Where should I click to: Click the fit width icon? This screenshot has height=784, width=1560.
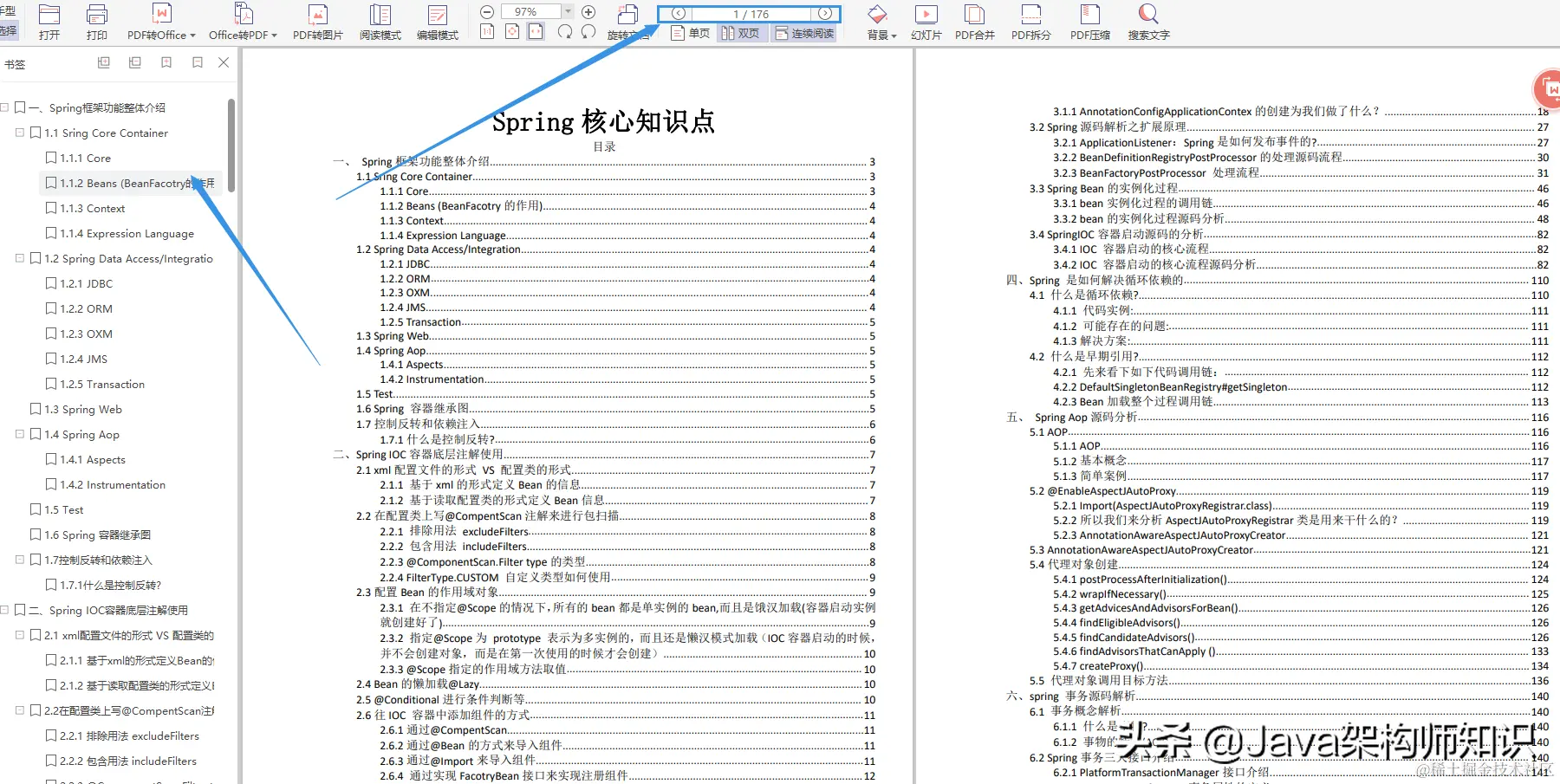536,32
